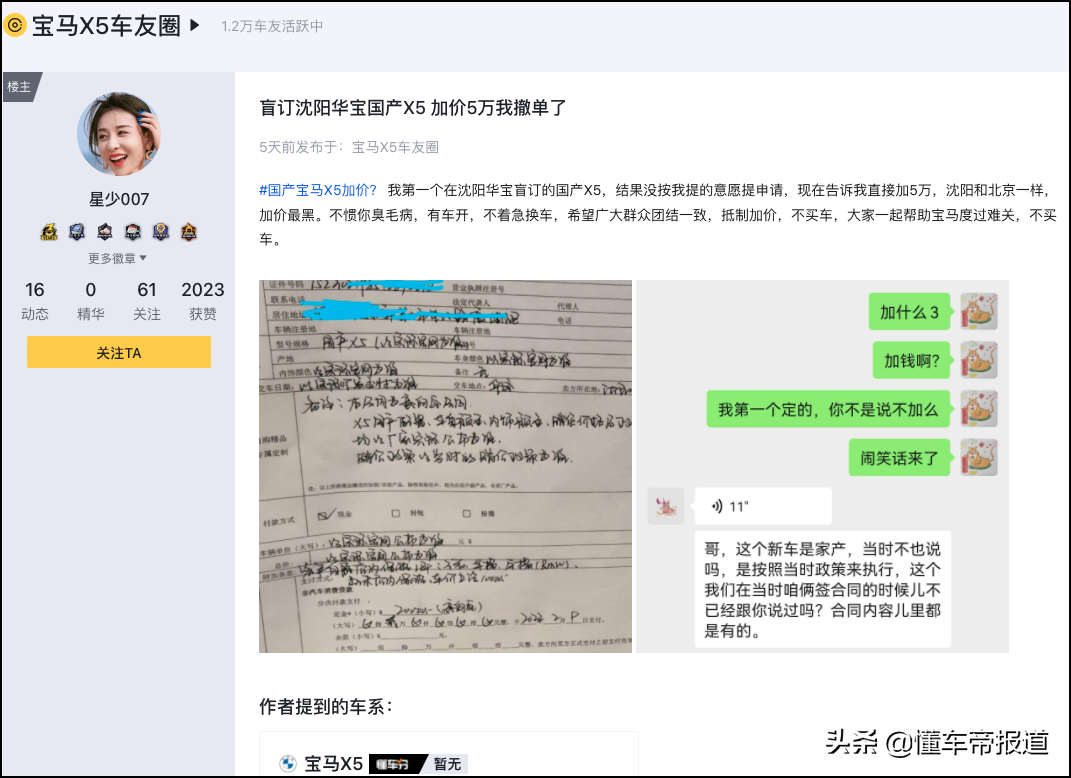Click the 暂无 score value
The image size is (1071, 778).
coord(447,764)
